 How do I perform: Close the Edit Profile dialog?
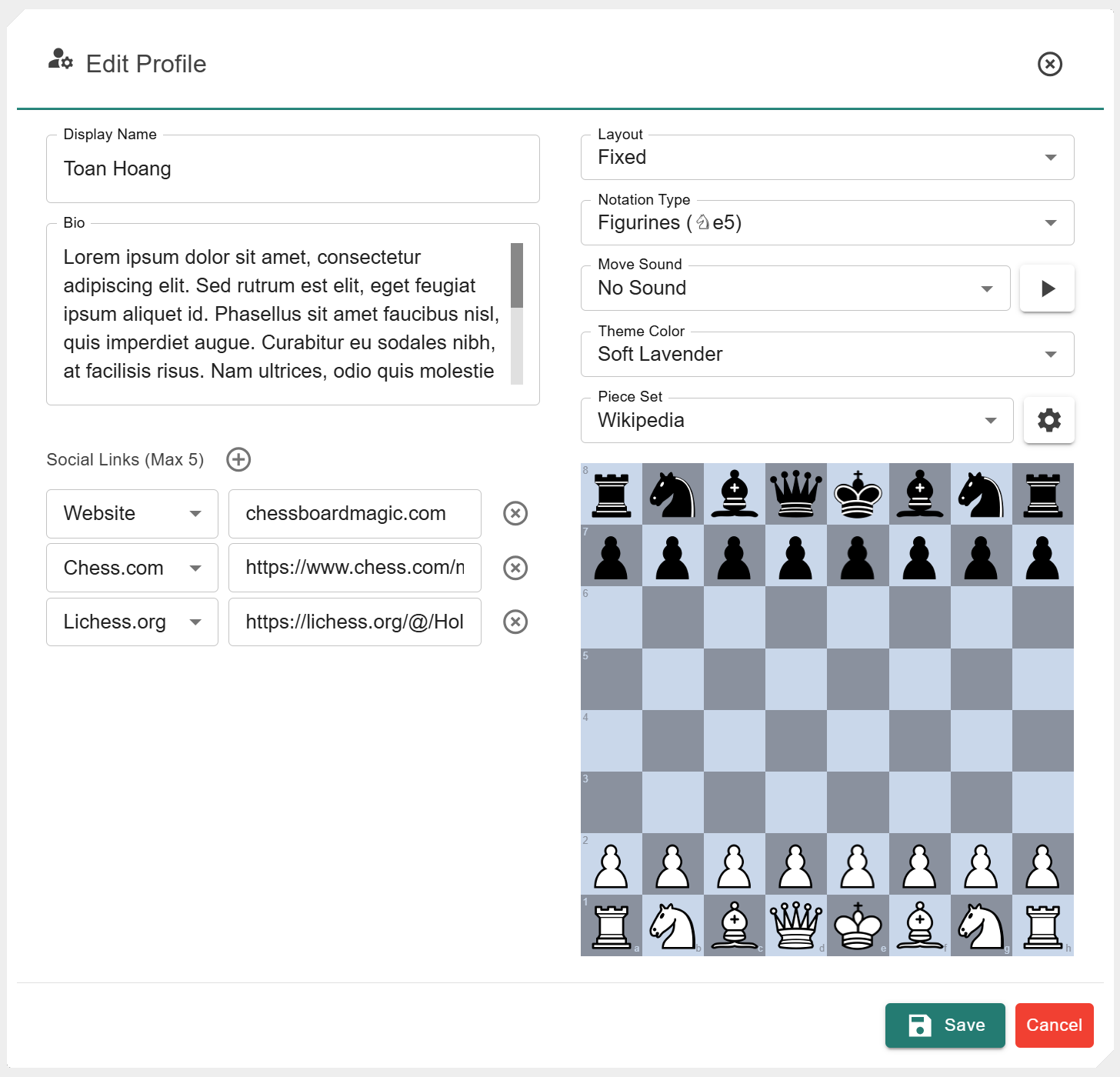coord(1049,64)
